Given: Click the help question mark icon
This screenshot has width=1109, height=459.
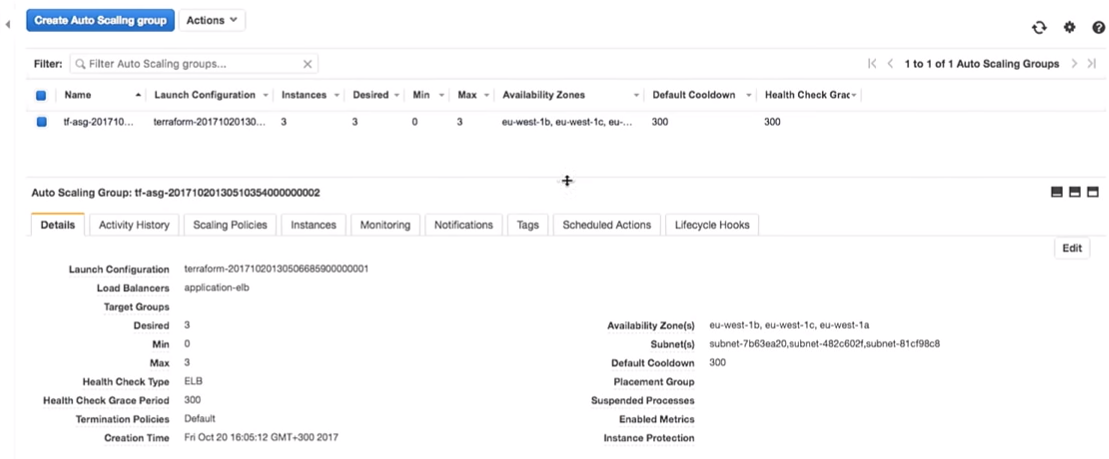Looking at the screenshot, I should [1098, 28].
